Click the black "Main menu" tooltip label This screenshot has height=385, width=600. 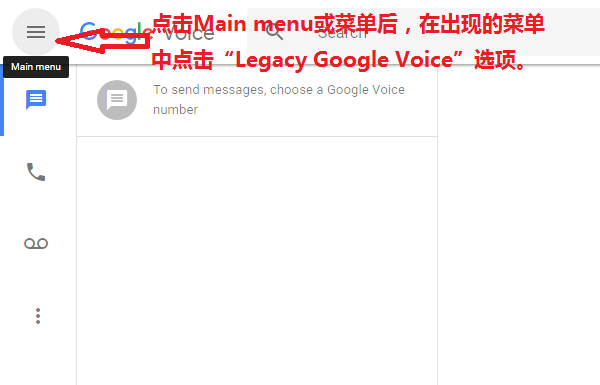(36, 67)
